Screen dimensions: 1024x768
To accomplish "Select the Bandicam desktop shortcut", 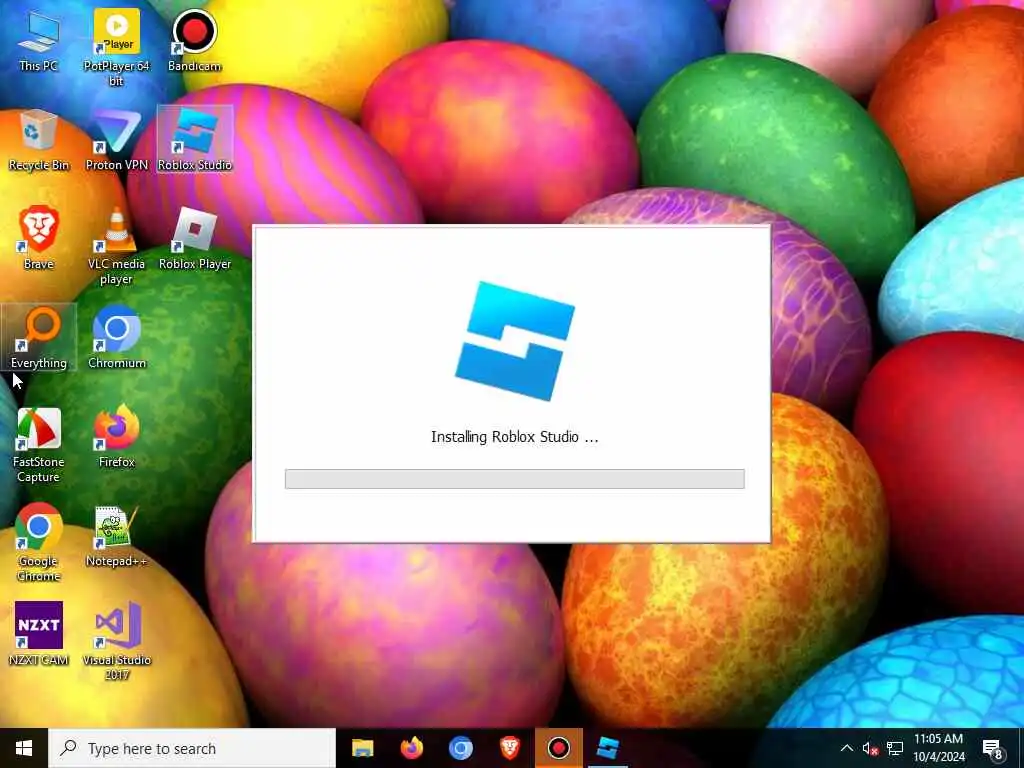I will [195, 40].
